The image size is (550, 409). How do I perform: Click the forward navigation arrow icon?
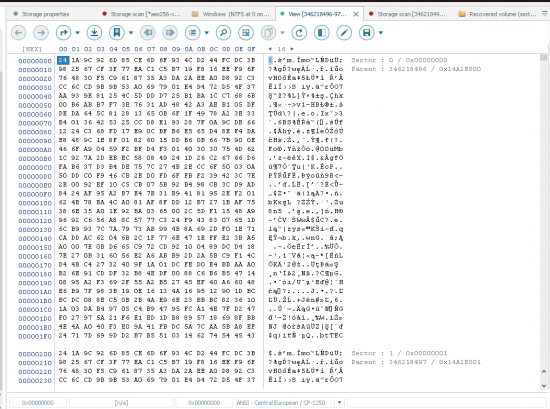click(41, 33)
